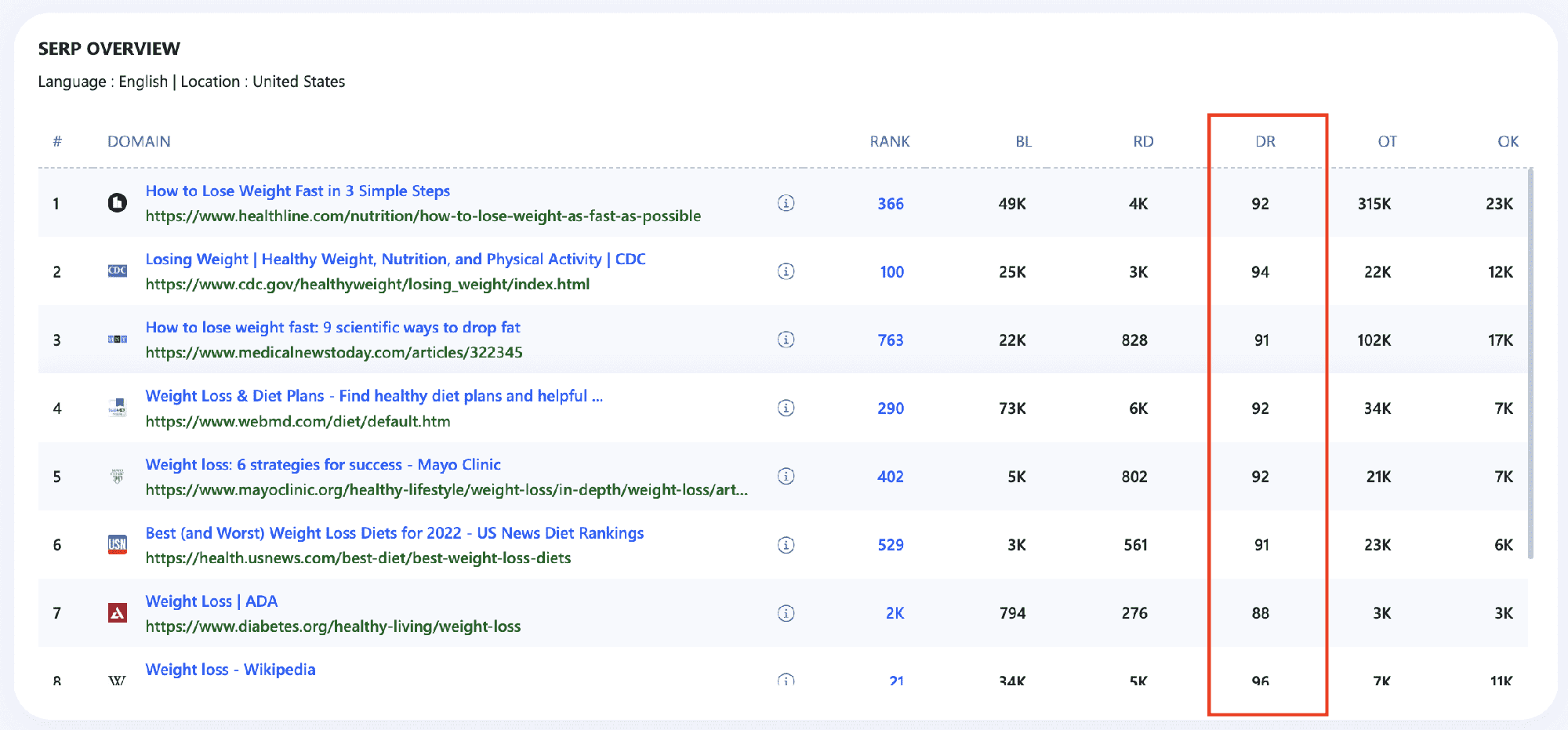1568x730 pixels.
Task: Click rank value 290
Action: tap(891, 409)
